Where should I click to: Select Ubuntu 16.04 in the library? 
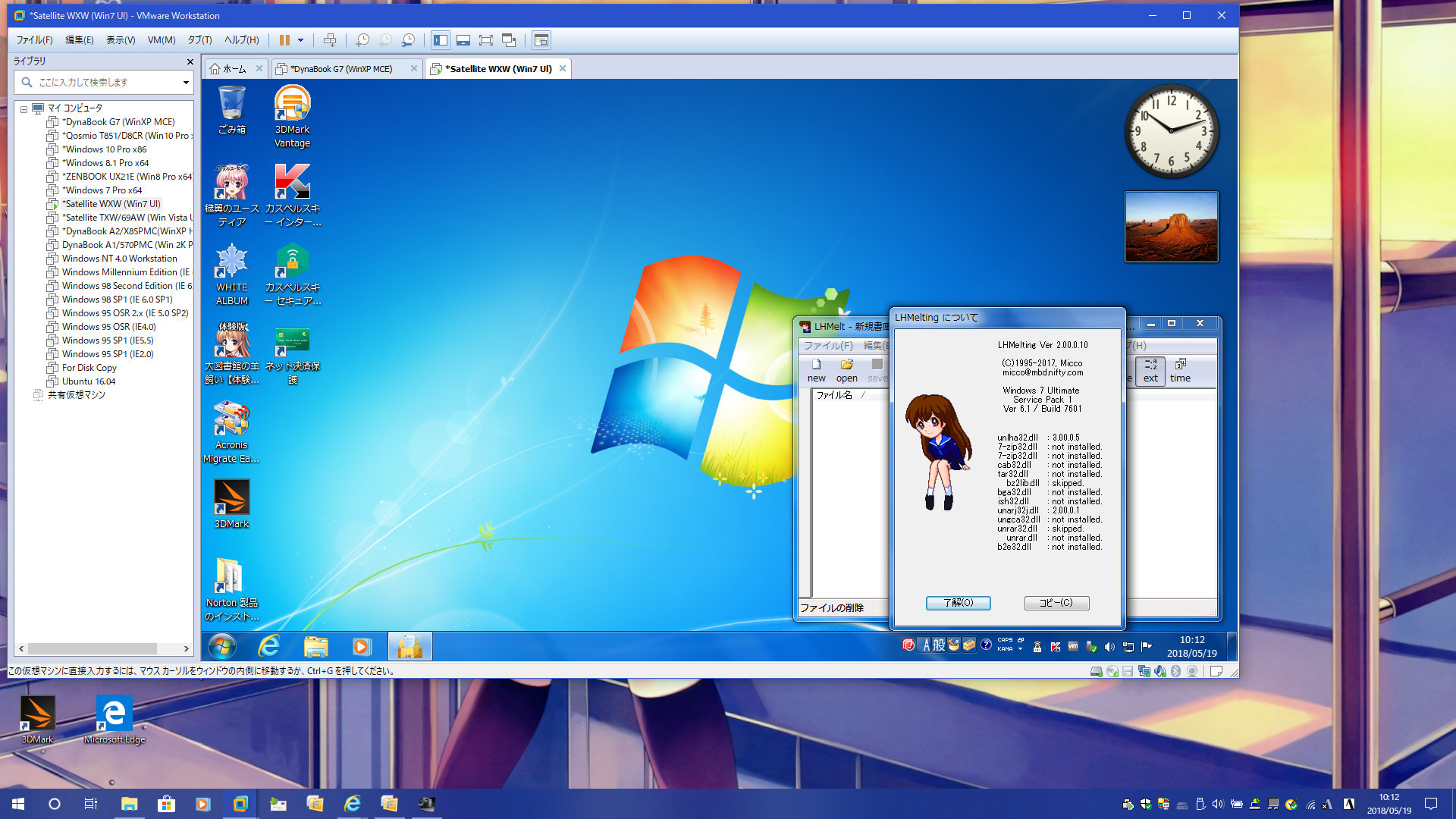pos(89,381)
